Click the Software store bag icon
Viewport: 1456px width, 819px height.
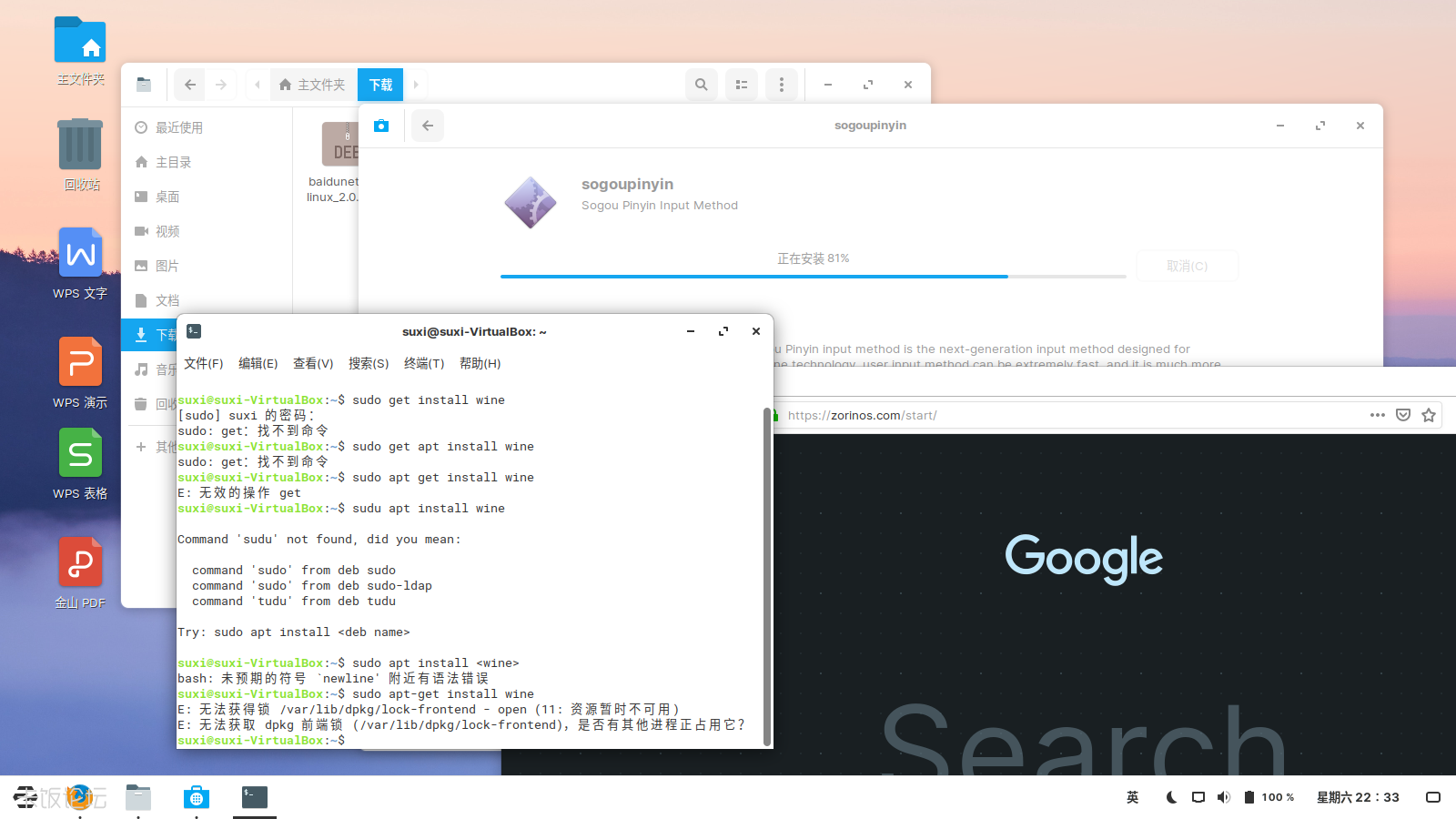pos(381,126)
